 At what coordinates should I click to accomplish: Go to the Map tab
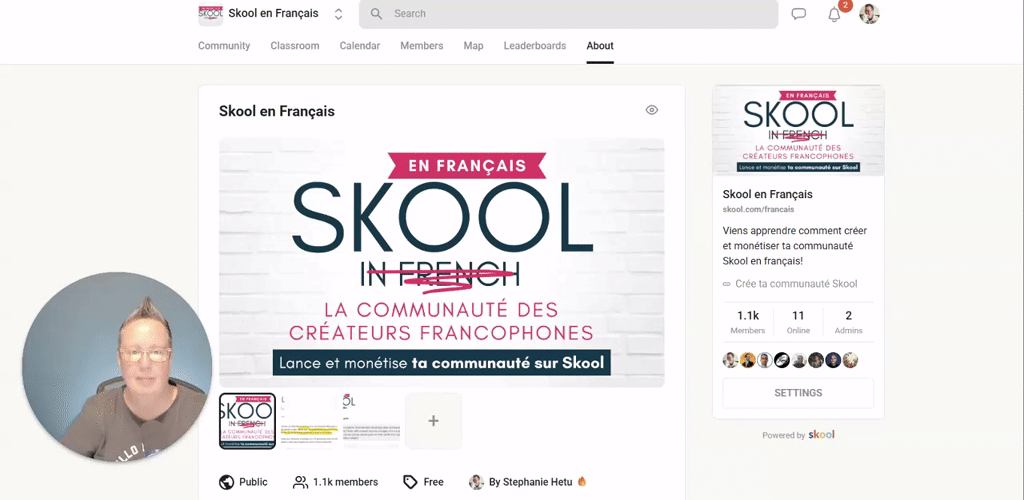tap(473, 46)
